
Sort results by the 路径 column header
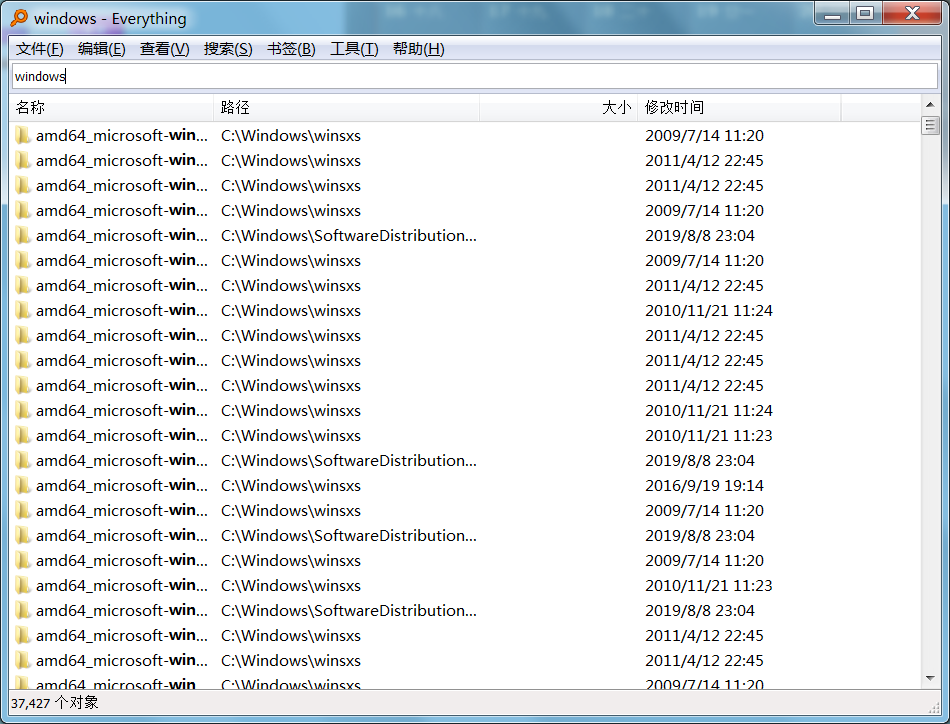(347, 108)
